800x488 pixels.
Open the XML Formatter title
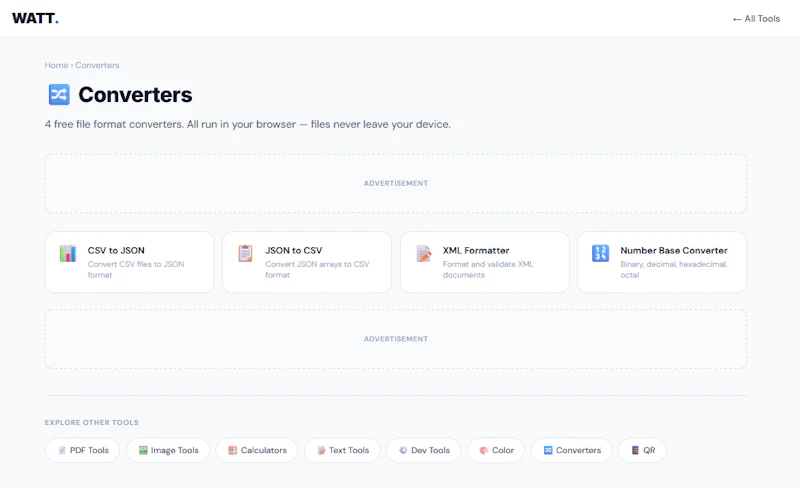click(476, 251)
